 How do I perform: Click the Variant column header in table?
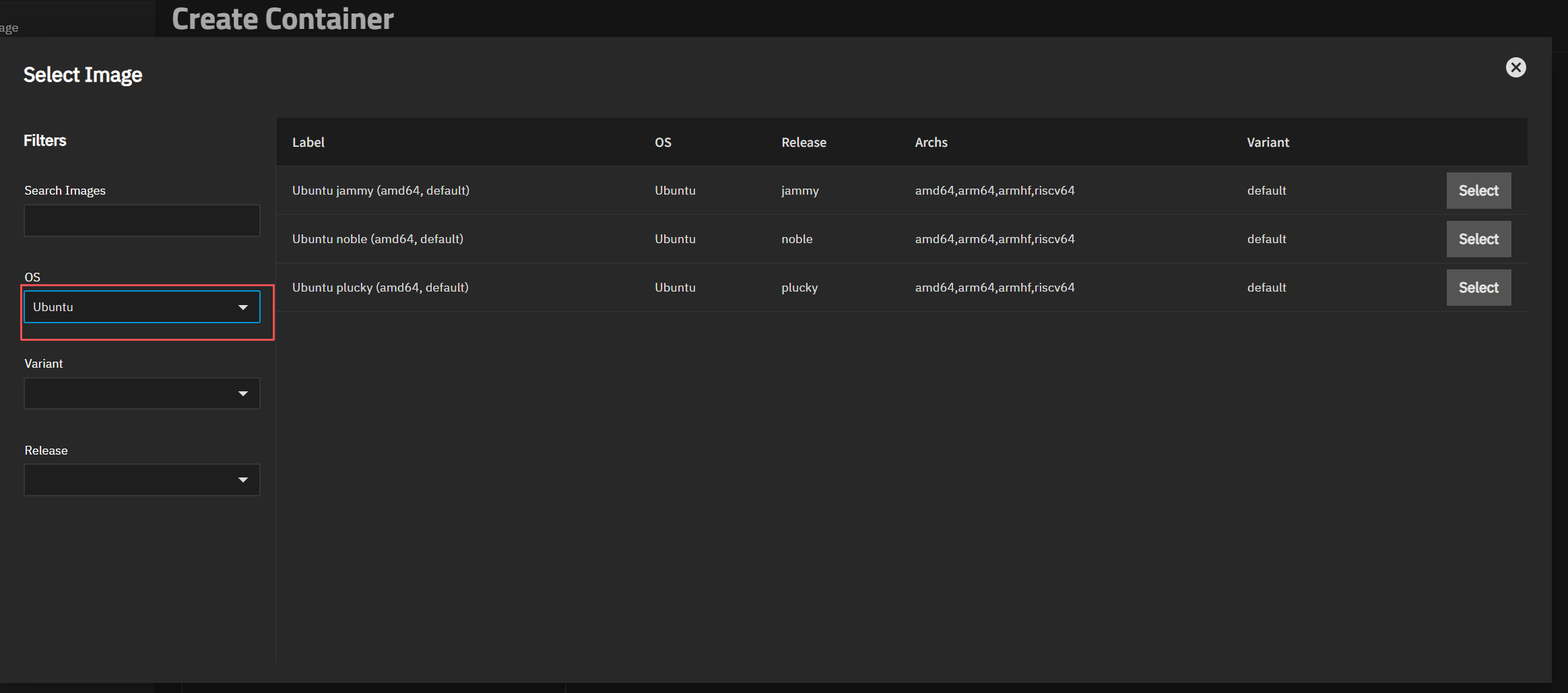pyautogui.click(x=1268, y=142)
